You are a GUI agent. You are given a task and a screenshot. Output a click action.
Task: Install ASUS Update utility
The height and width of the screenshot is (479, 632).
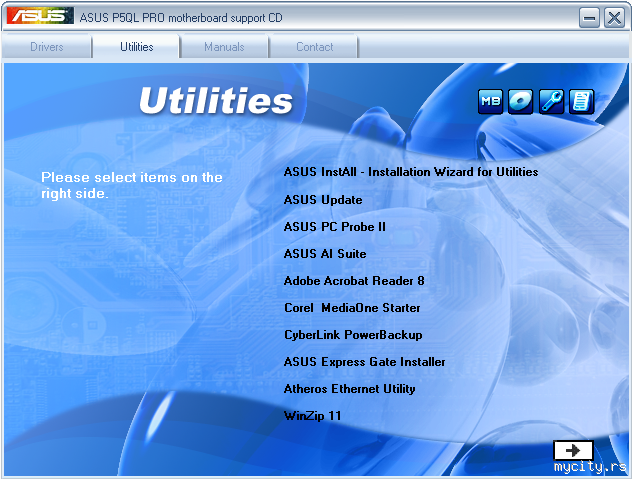point(323,200)
